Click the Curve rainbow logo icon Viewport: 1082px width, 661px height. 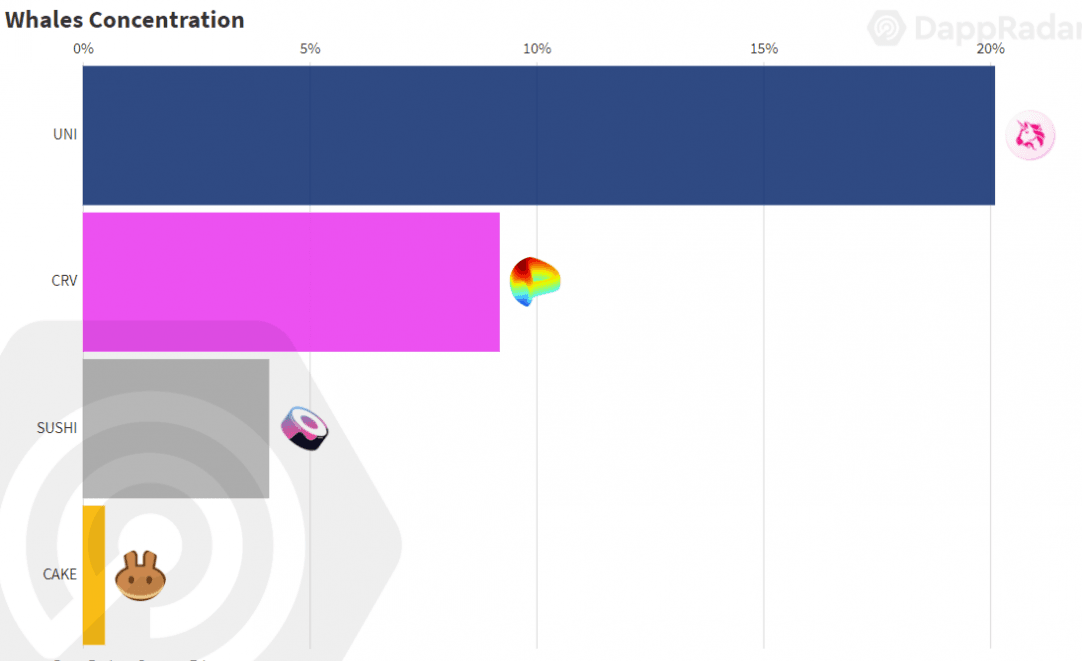(534, 281)
